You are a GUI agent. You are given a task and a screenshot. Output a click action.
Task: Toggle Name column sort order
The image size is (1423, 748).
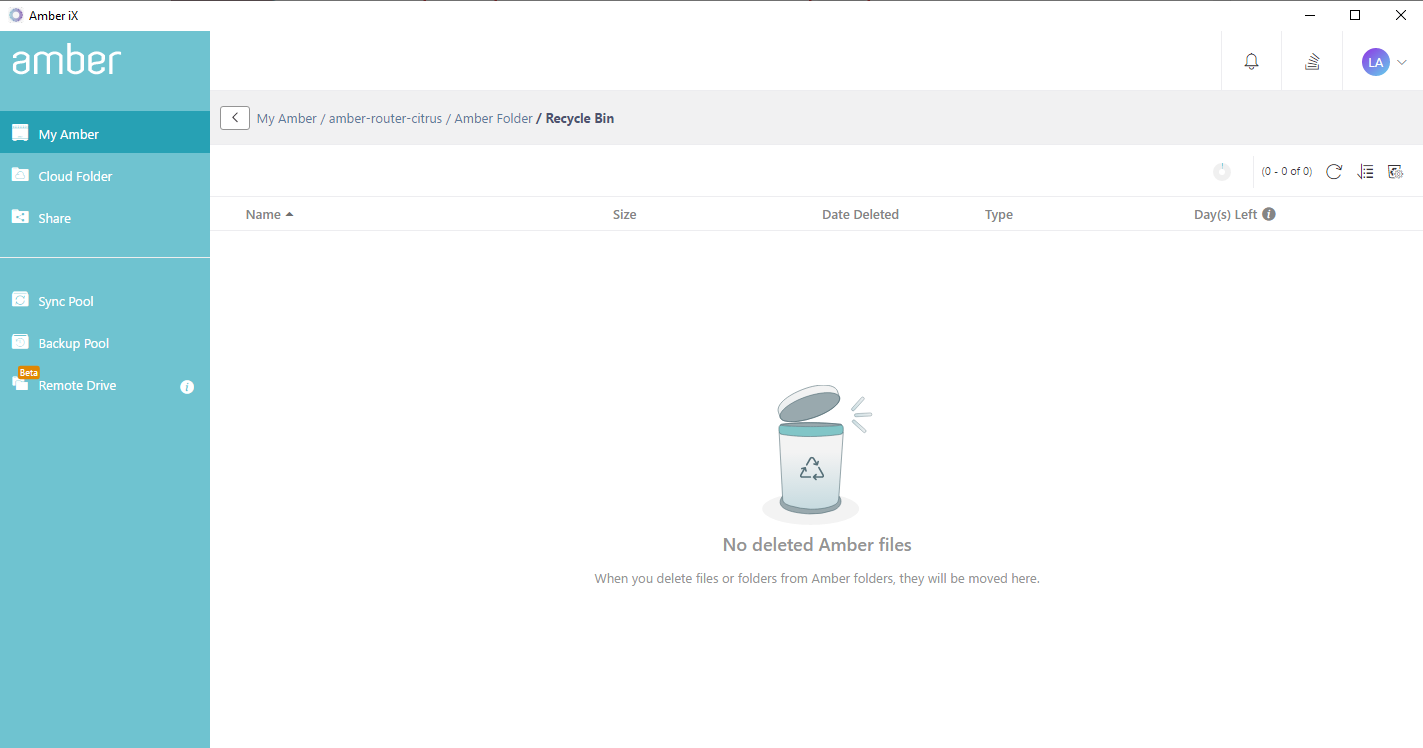tap(269, 213)
